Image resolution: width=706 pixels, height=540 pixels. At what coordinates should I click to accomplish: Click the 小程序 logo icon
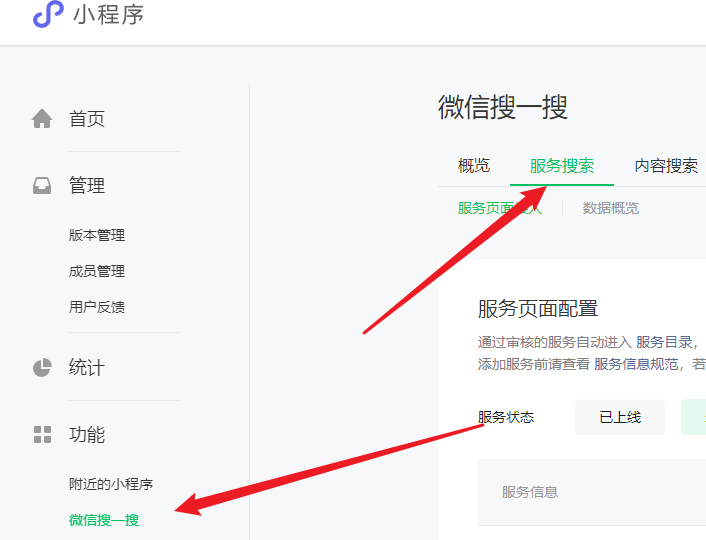48,14
